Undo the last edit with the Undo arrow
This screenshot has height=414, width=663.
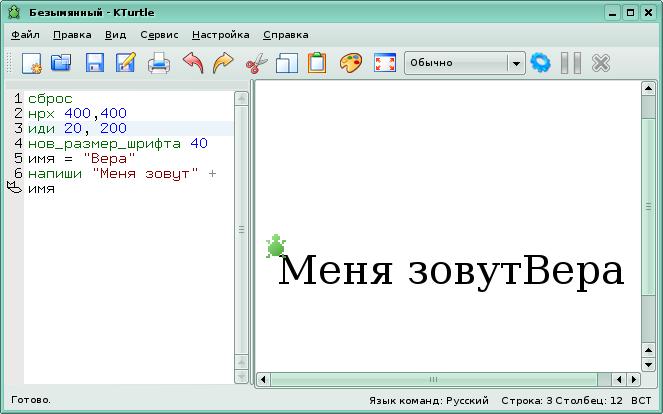tap(192, 63)
